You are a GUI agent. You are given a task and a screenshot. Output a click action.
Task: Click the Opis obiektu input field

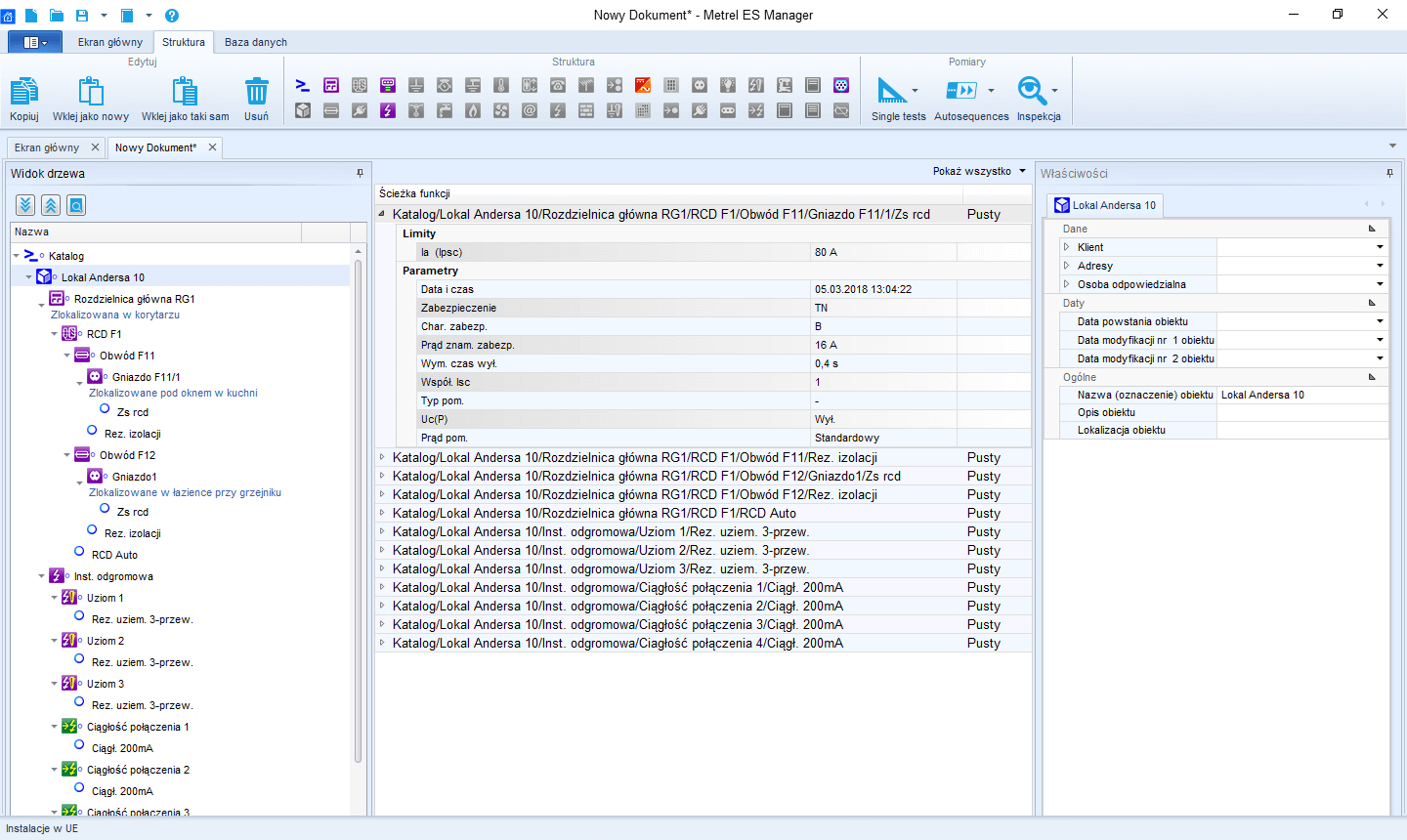[x=1301, y=412]
